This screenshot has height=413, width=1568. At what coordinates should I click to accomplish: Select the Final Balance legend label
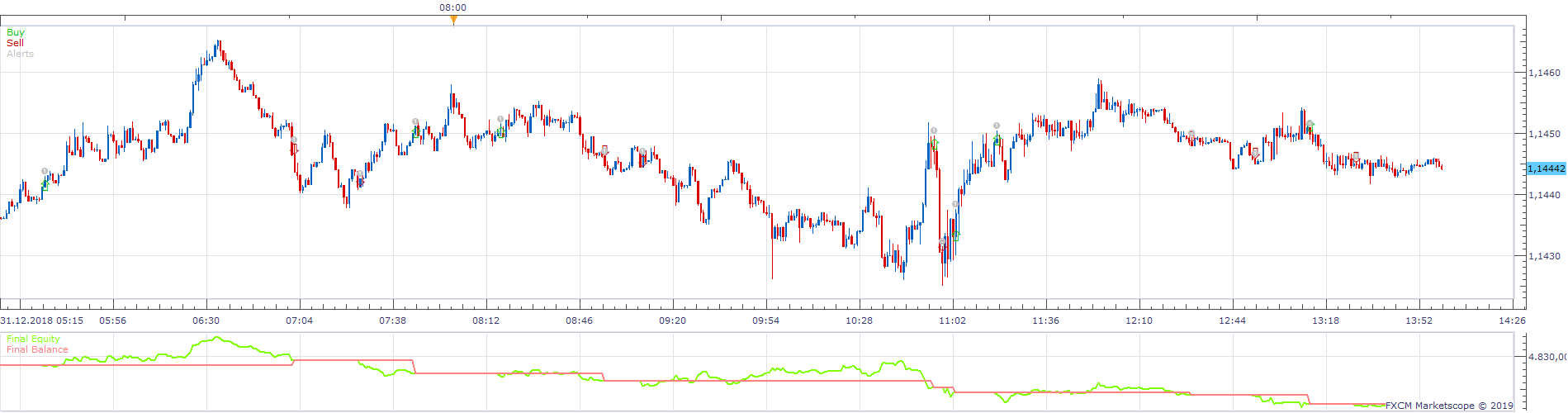pos(37,349)
